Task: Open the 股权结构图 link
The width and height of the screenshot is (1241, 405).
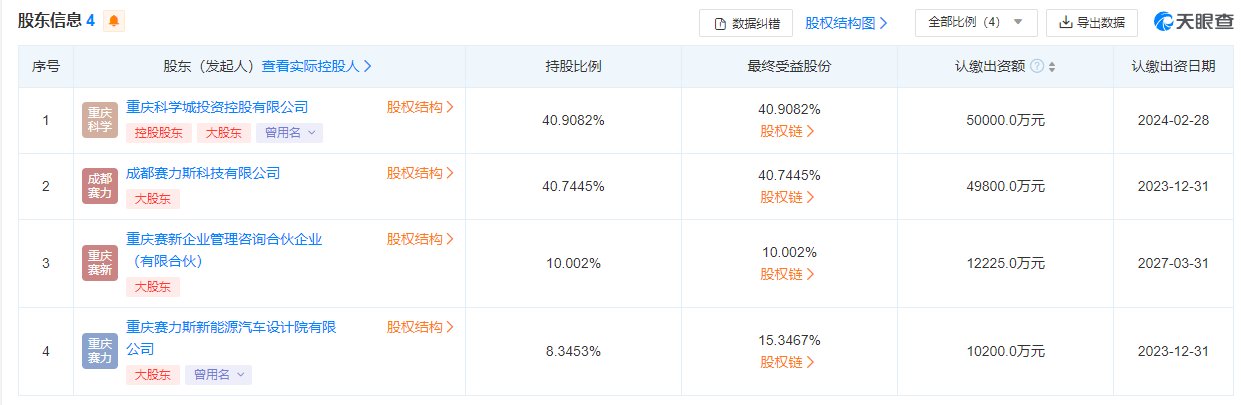Action: (847, 23)
